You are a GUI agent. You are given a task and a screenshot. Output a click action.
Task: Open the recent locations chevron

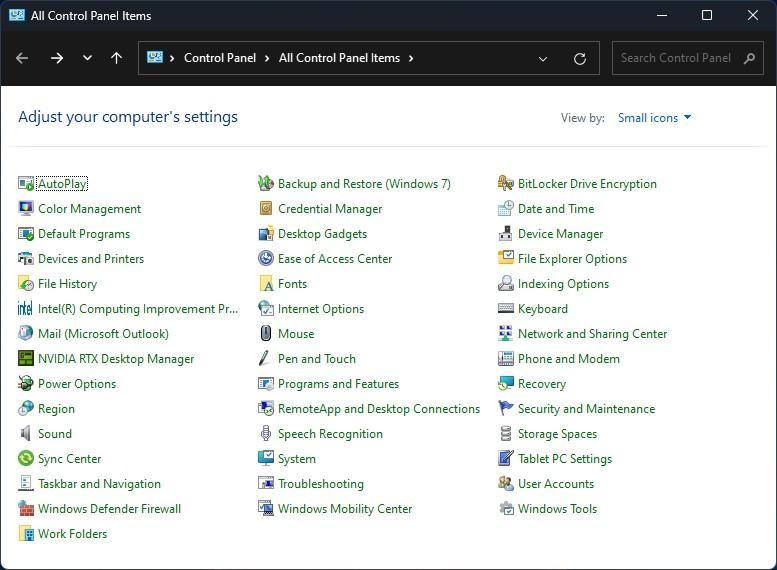87,58
